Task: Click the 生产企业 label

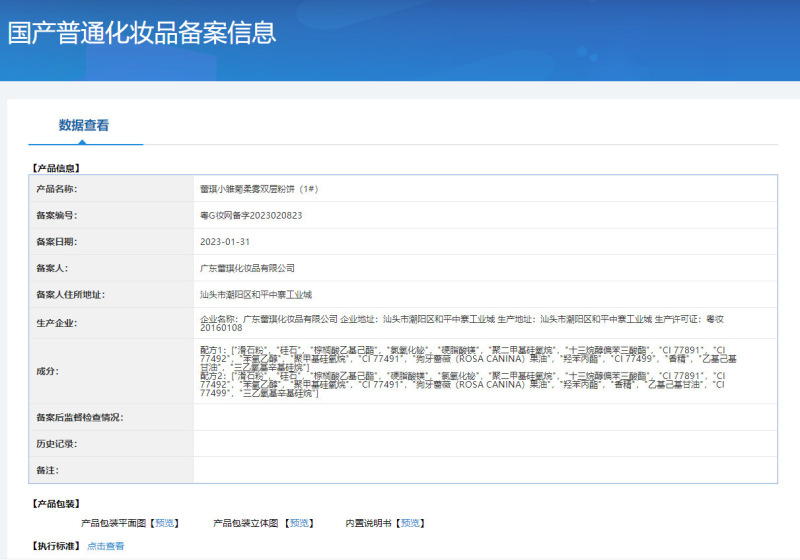Action: (57, 323)
